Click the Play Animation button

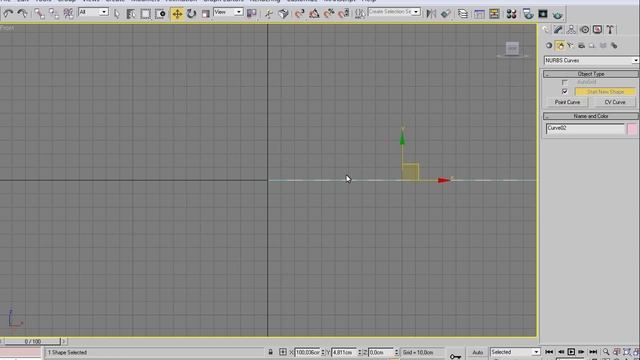coord(571,352)
